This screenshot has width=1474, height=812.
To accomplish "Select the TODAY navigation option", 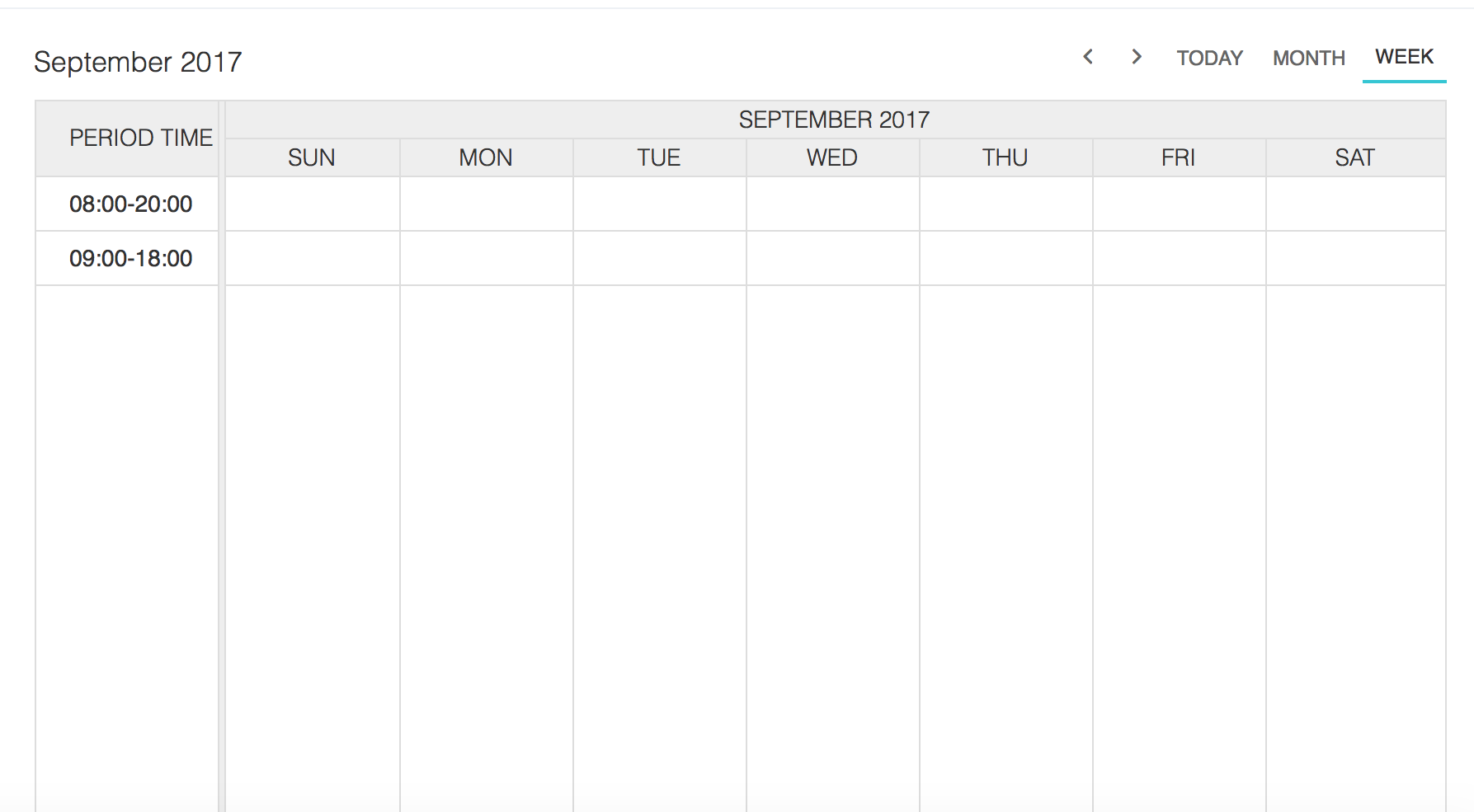I will (x=1209, y=58).
